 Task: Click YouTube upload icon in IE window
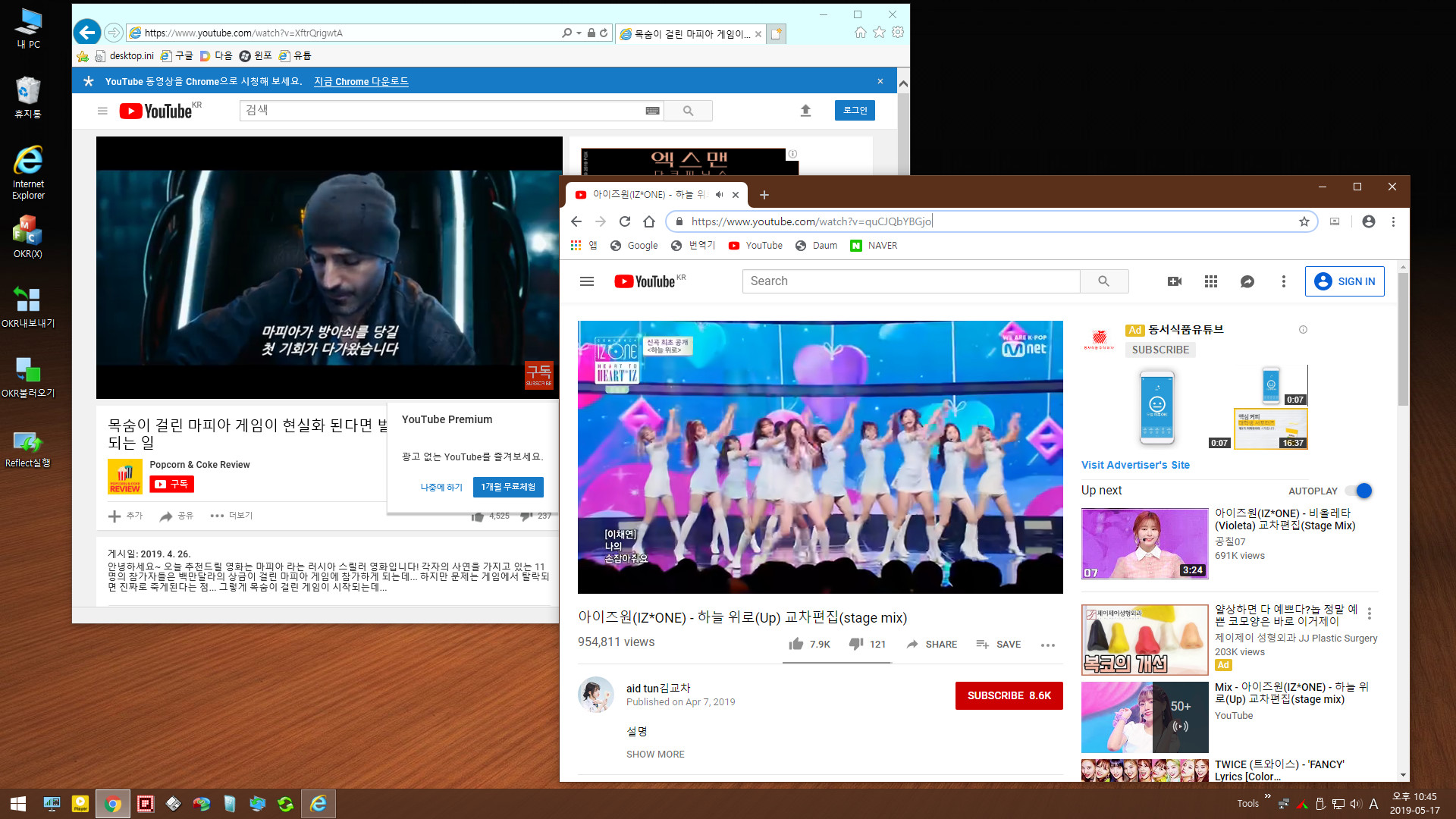[806, 111]
